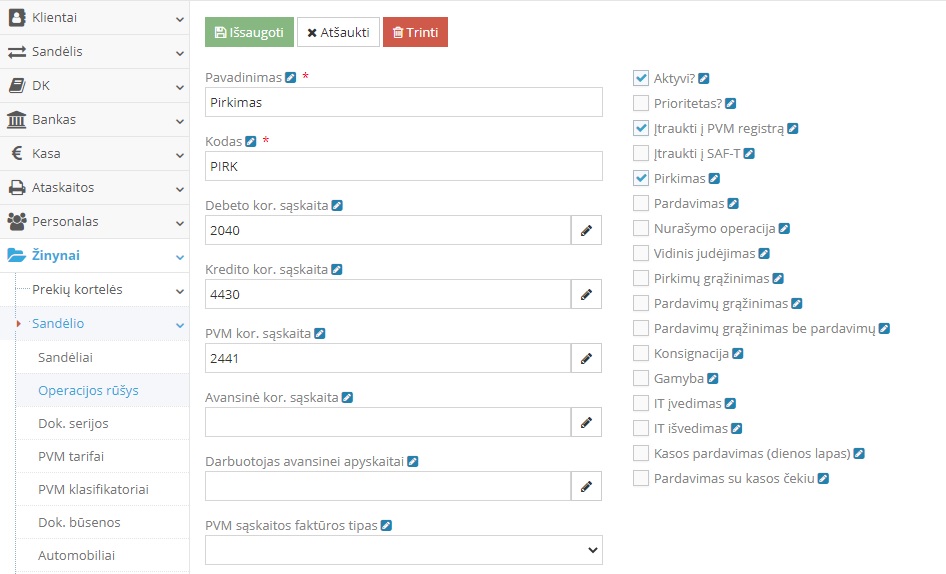Click edit icon next to Pavadinimas label
The height and width of the screenshot is (574, 946).
[x=291, y=77]
